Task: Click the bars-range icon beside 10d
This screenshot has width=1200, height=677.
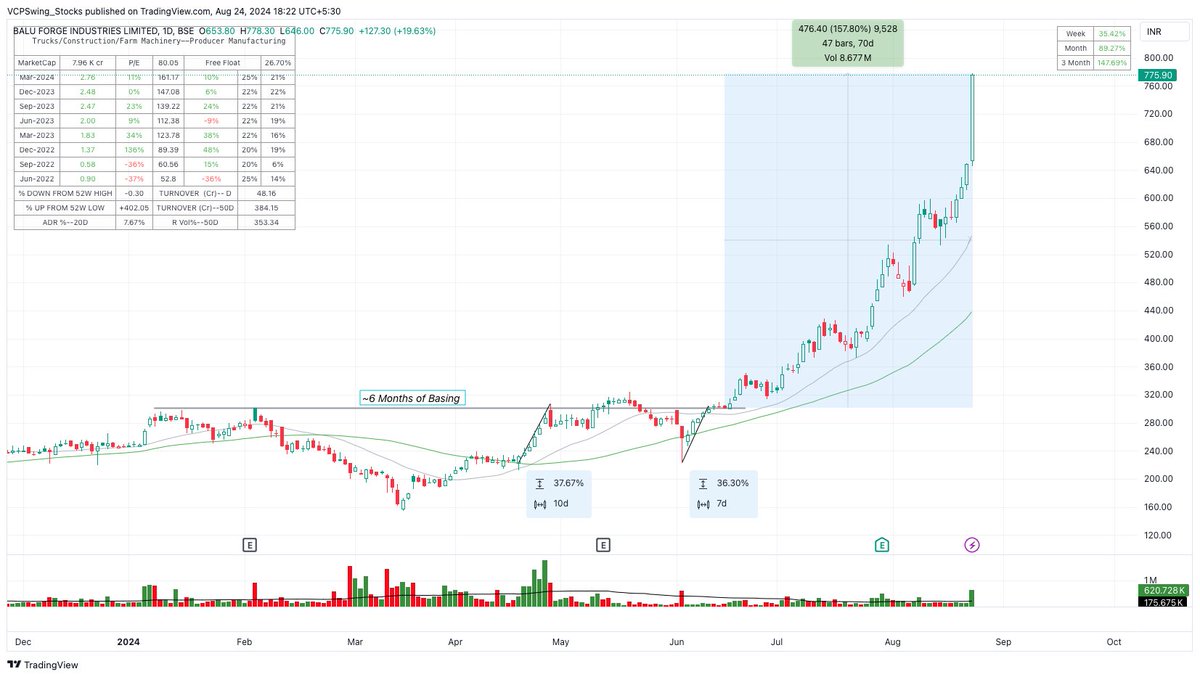Action: (x=540, y=503)
